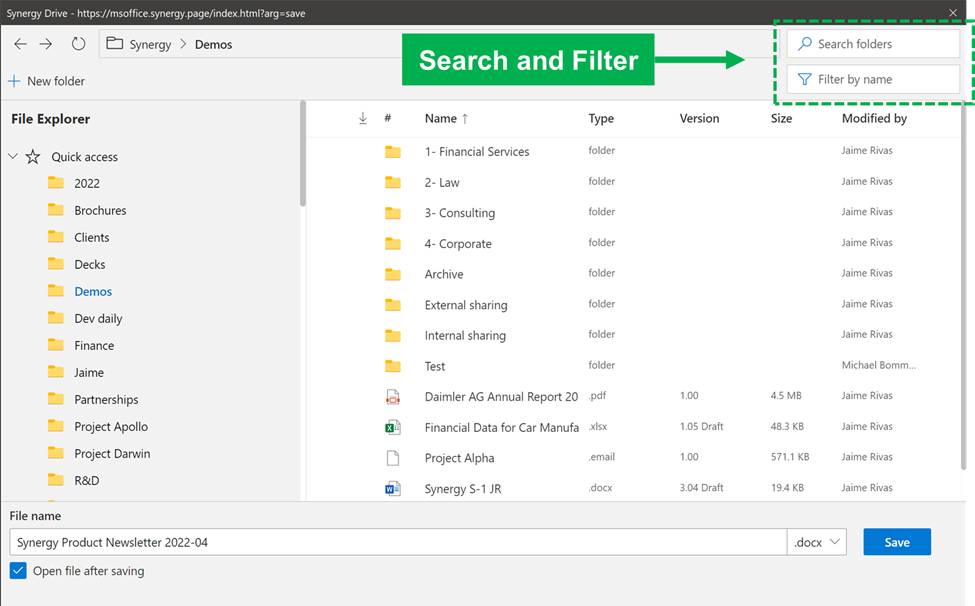Click the file list vertical scrollbar

[964, 286]
